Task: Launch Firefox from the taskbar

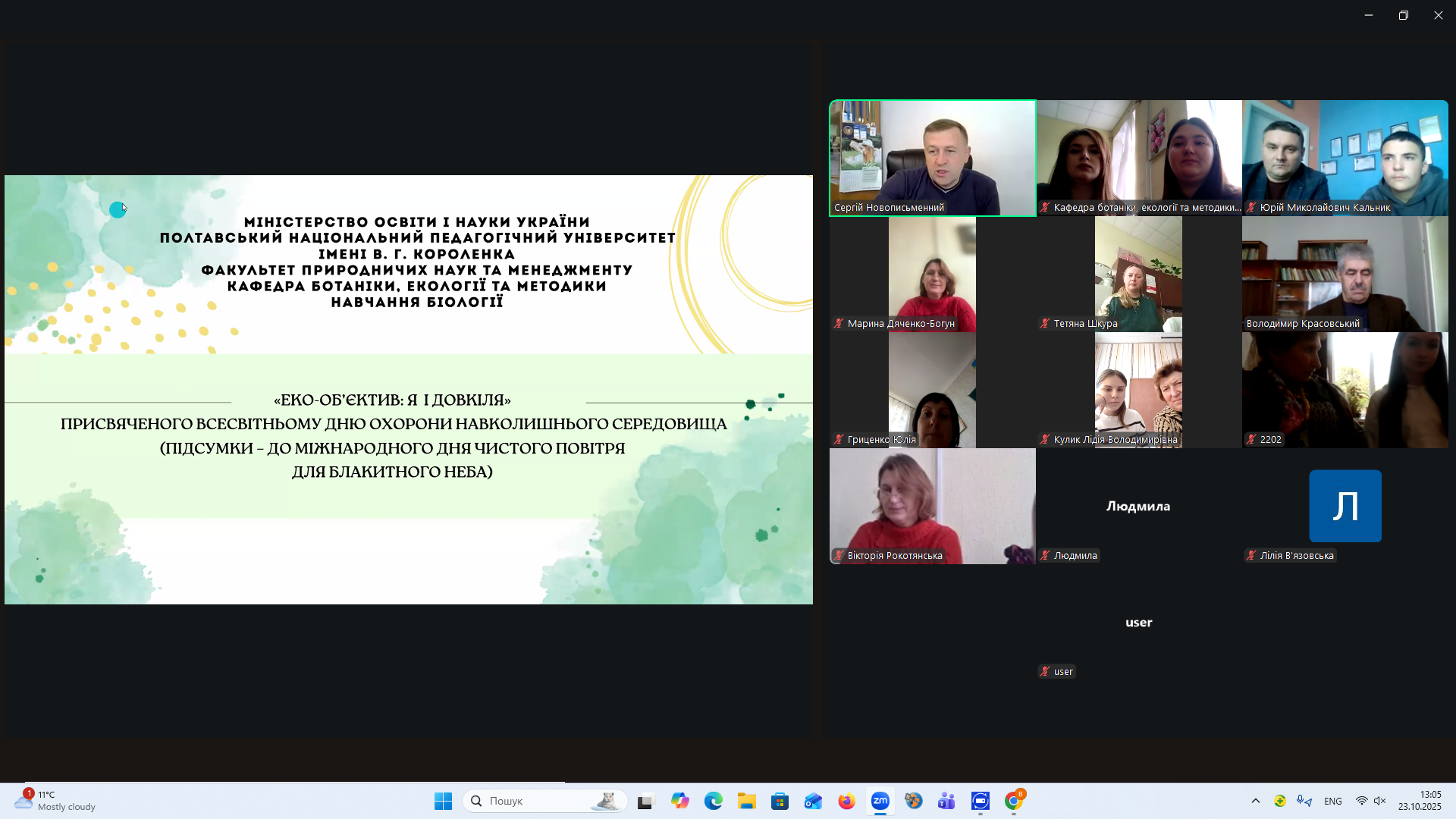Action: pyautogui.click(x=846, y=801)
